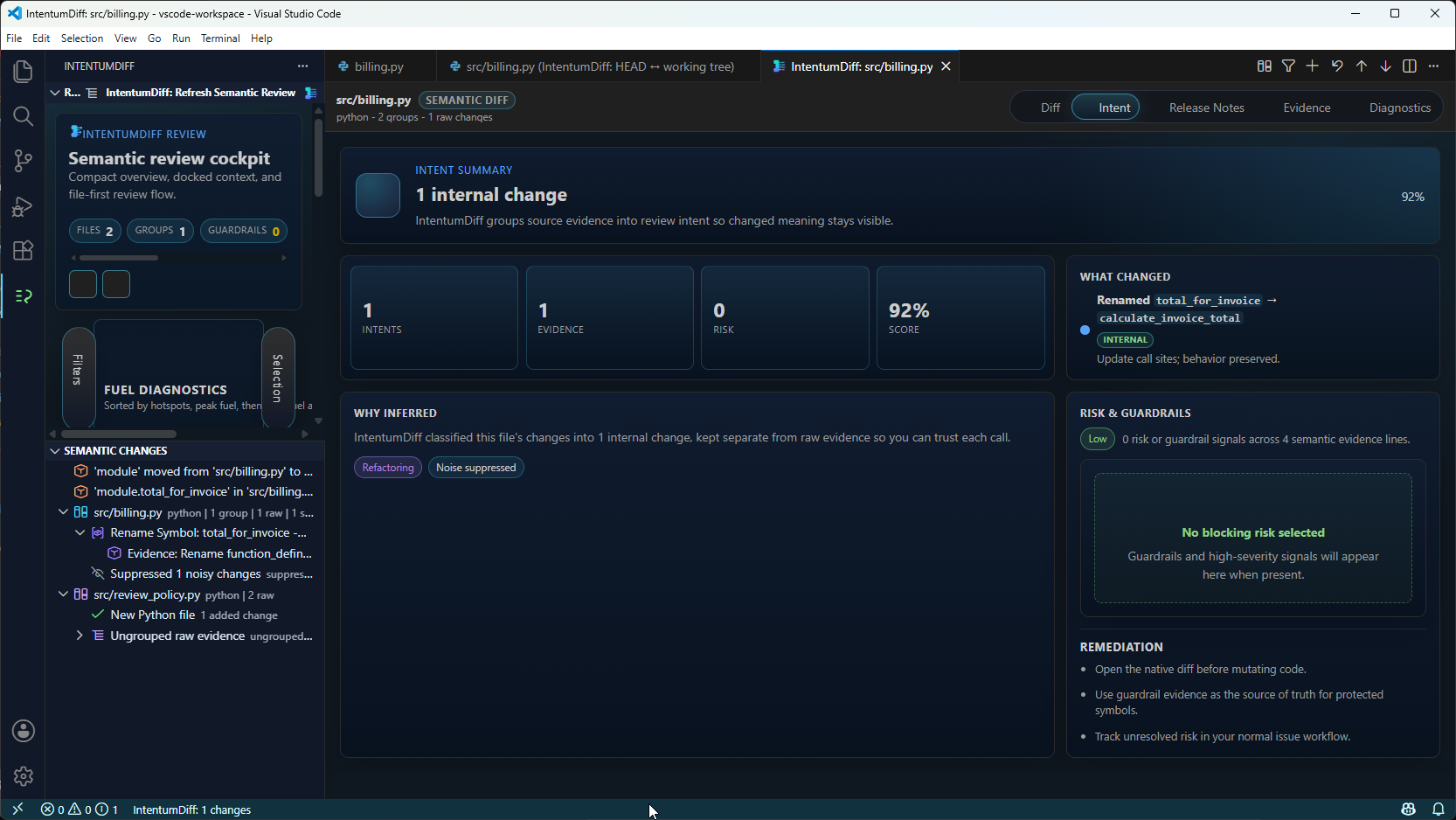Open the Search view in activity bar
The height and width of the screenshot is (820, 1456).
(x=23, y=116)
